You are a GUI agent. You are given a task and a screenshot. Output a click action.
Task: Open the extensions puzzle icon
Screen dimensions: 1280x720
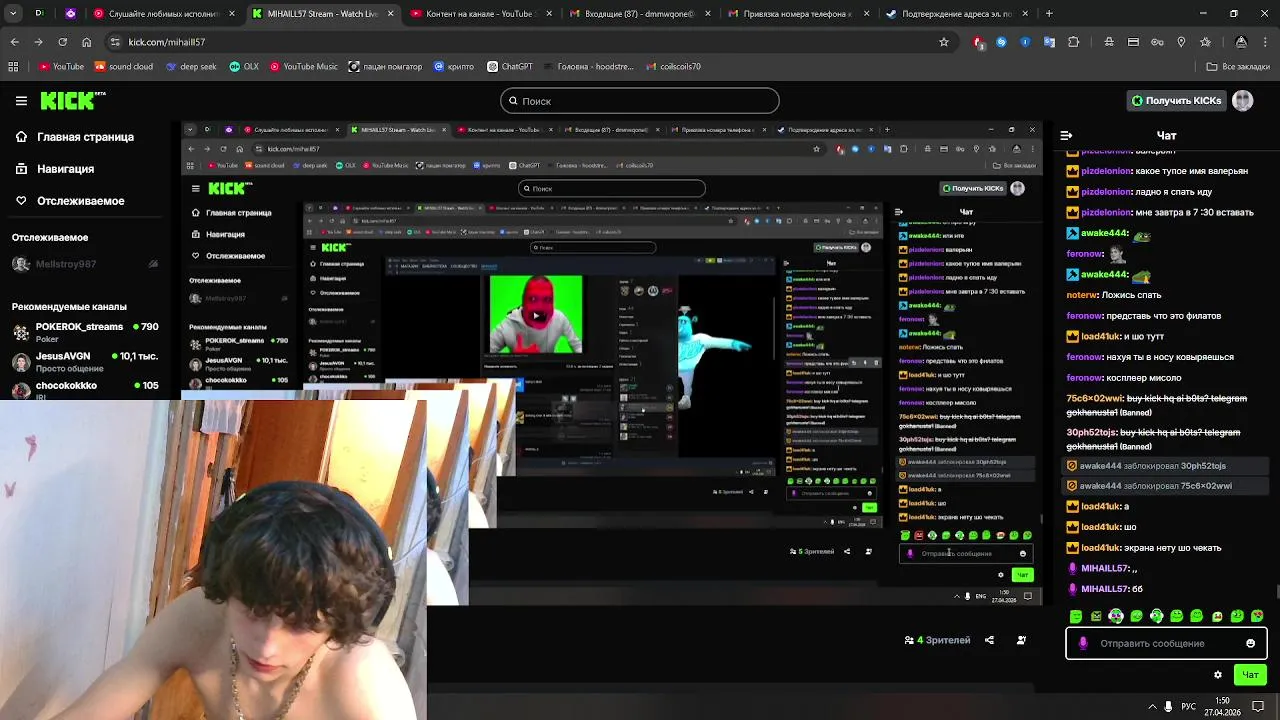(x=1073, y=42)
